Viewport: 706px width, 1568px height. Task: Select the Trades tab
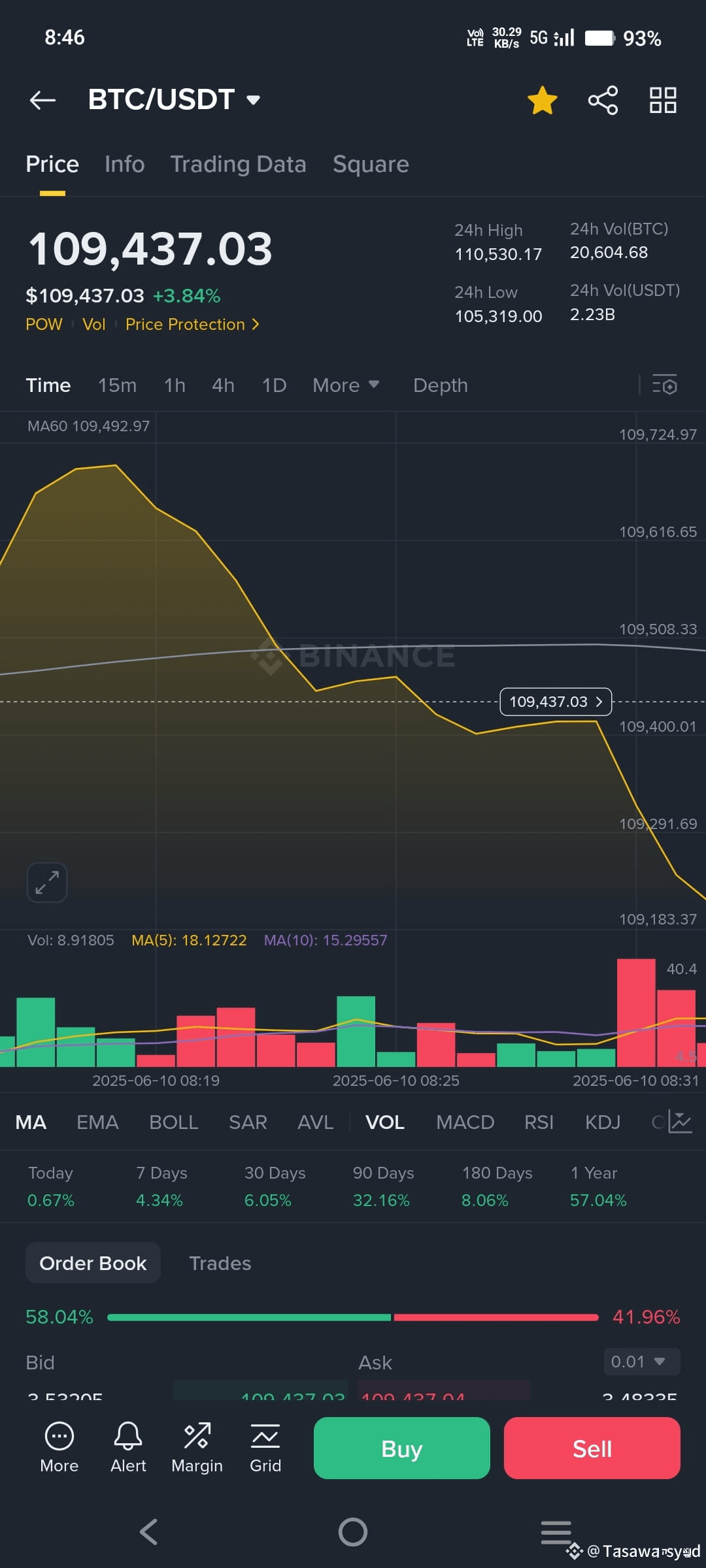[220, 1263]
